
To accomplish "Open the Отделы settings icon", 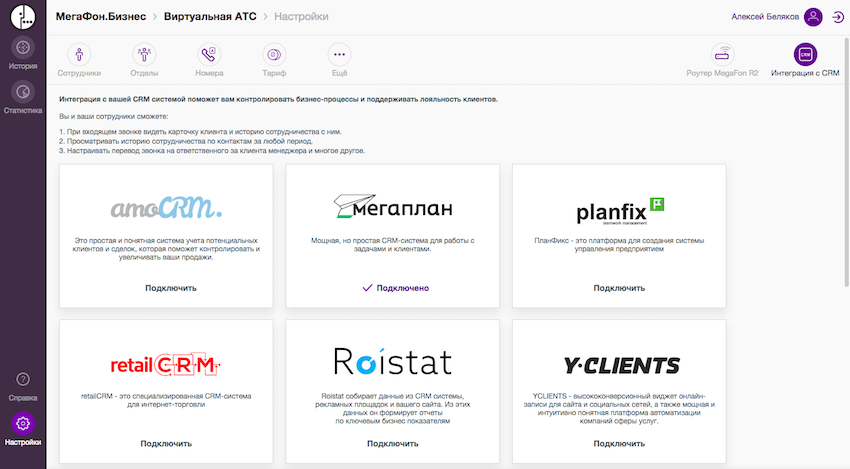I will point(144,55).
